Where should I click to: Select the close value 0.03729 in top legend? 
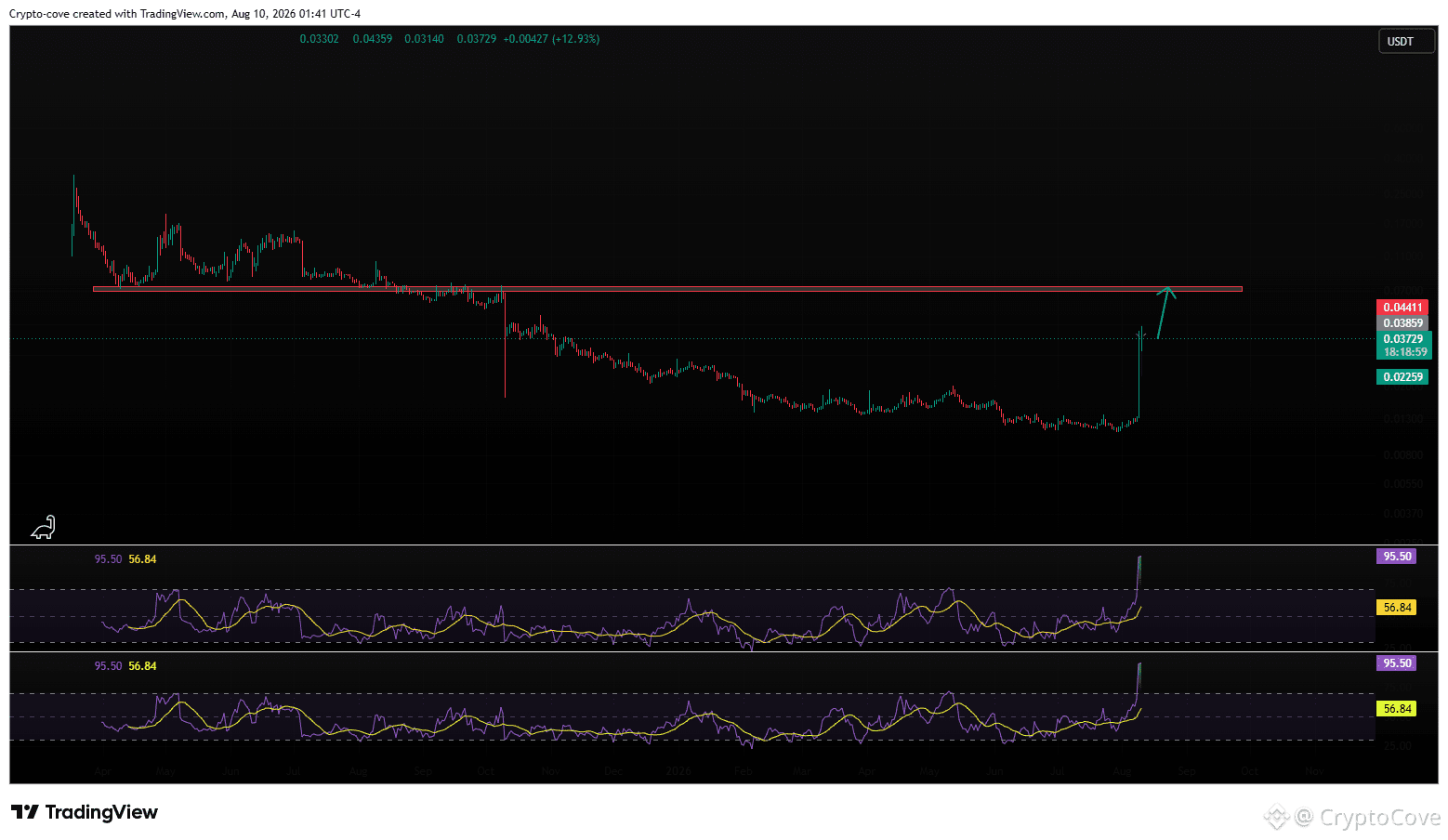click(x=476, y=39)
